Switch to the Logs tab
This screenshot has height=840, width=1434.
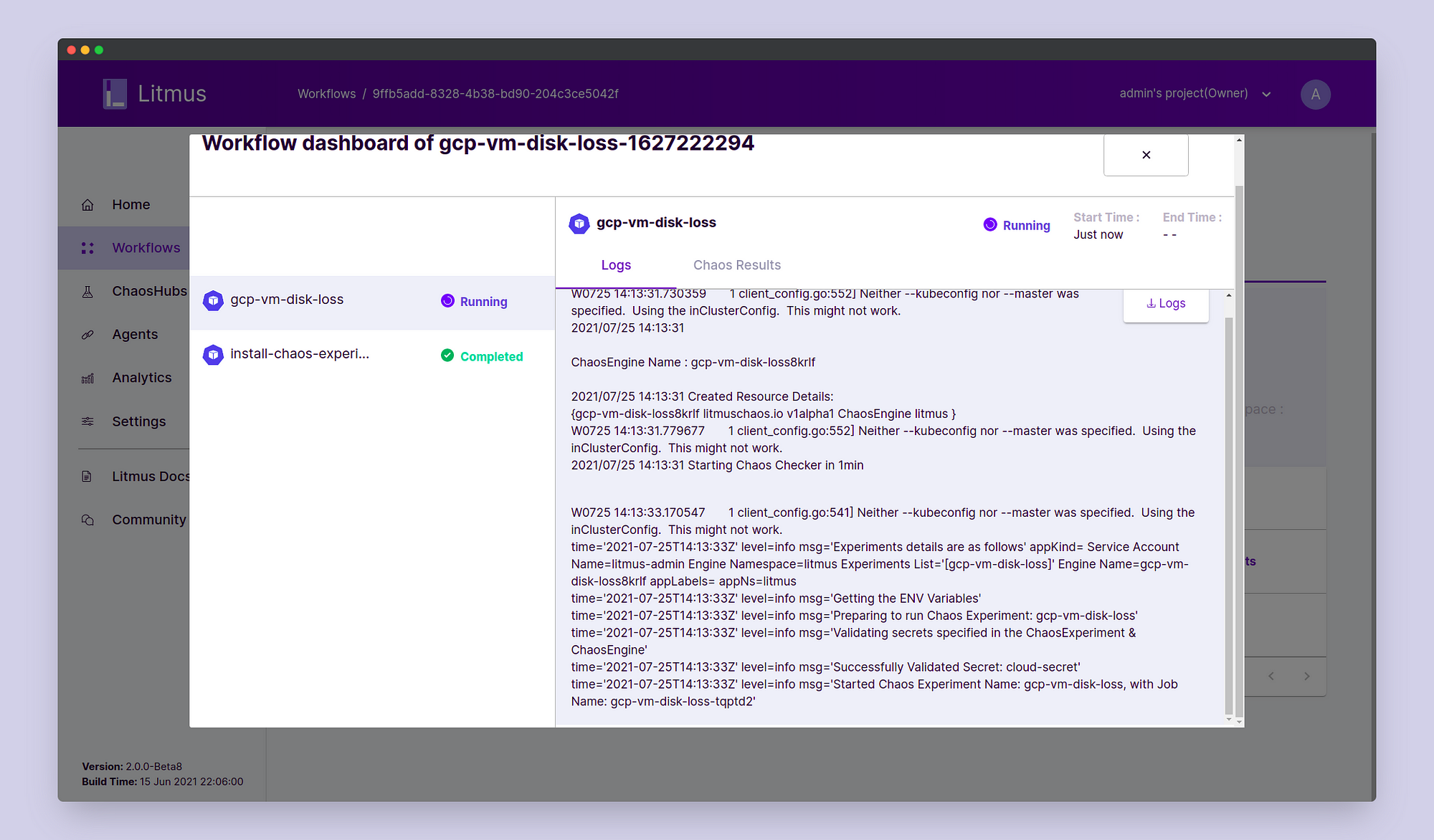click(616, 265)
